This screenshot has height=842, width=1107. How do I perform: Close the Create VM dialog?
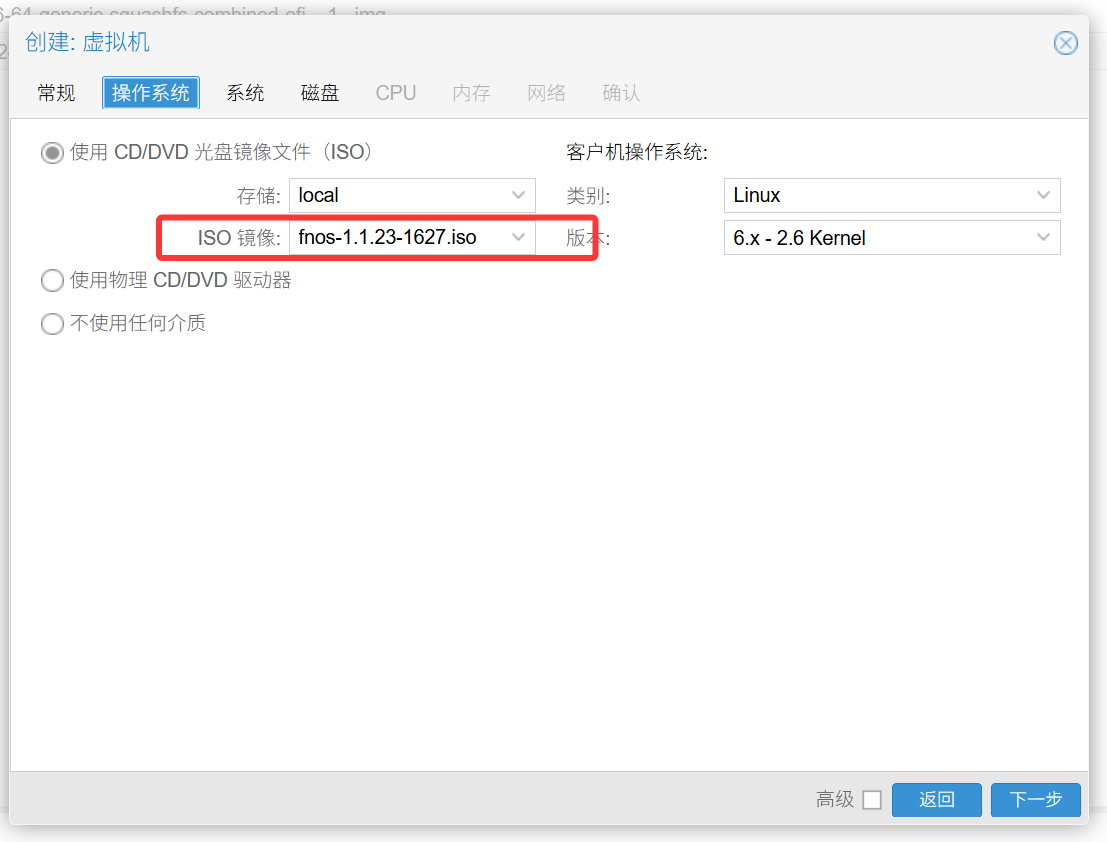1066,43
